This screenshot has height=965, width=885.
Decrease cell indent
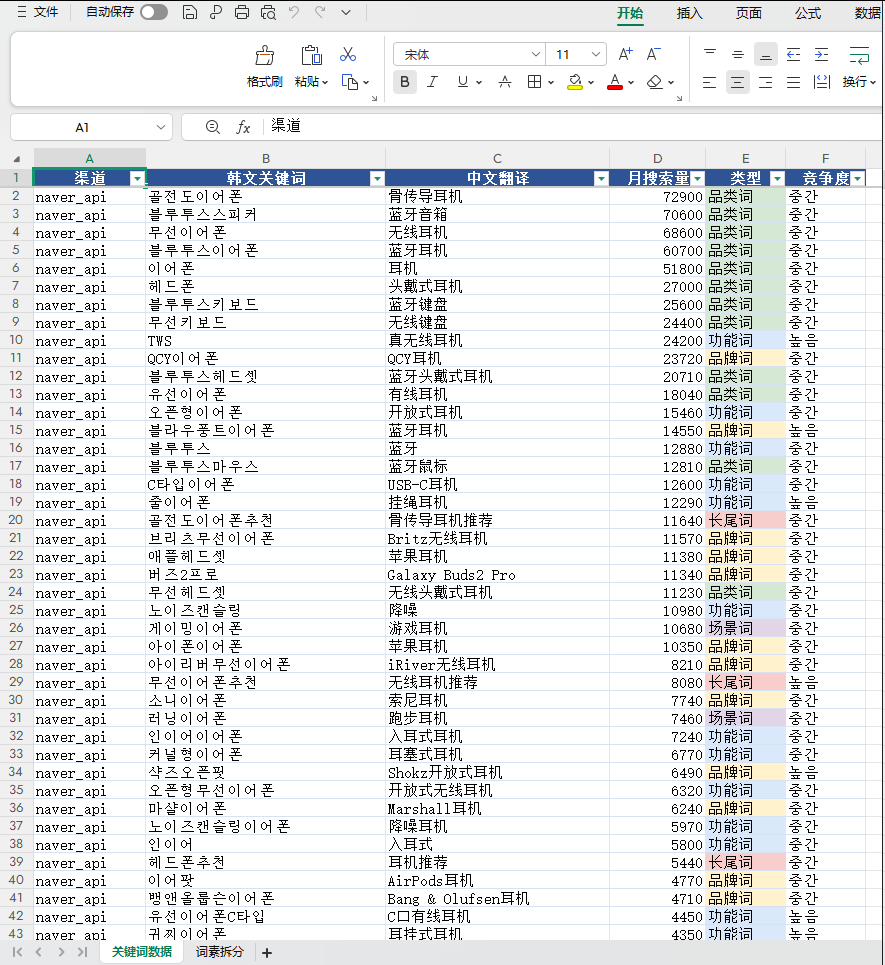pyautogui.click(x=794, y=54)
